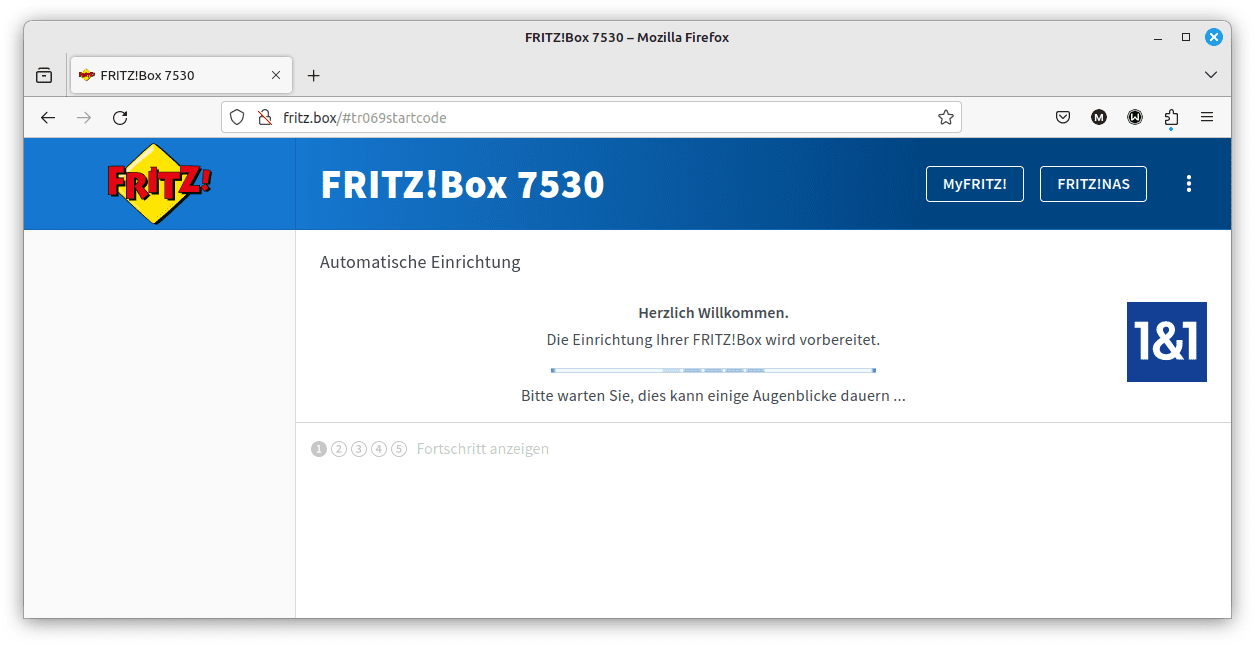The width and height of the screenshot is (1255, 645).
Task: Open FRITZ!NAS storage
Action: (x=1093, y=184)
